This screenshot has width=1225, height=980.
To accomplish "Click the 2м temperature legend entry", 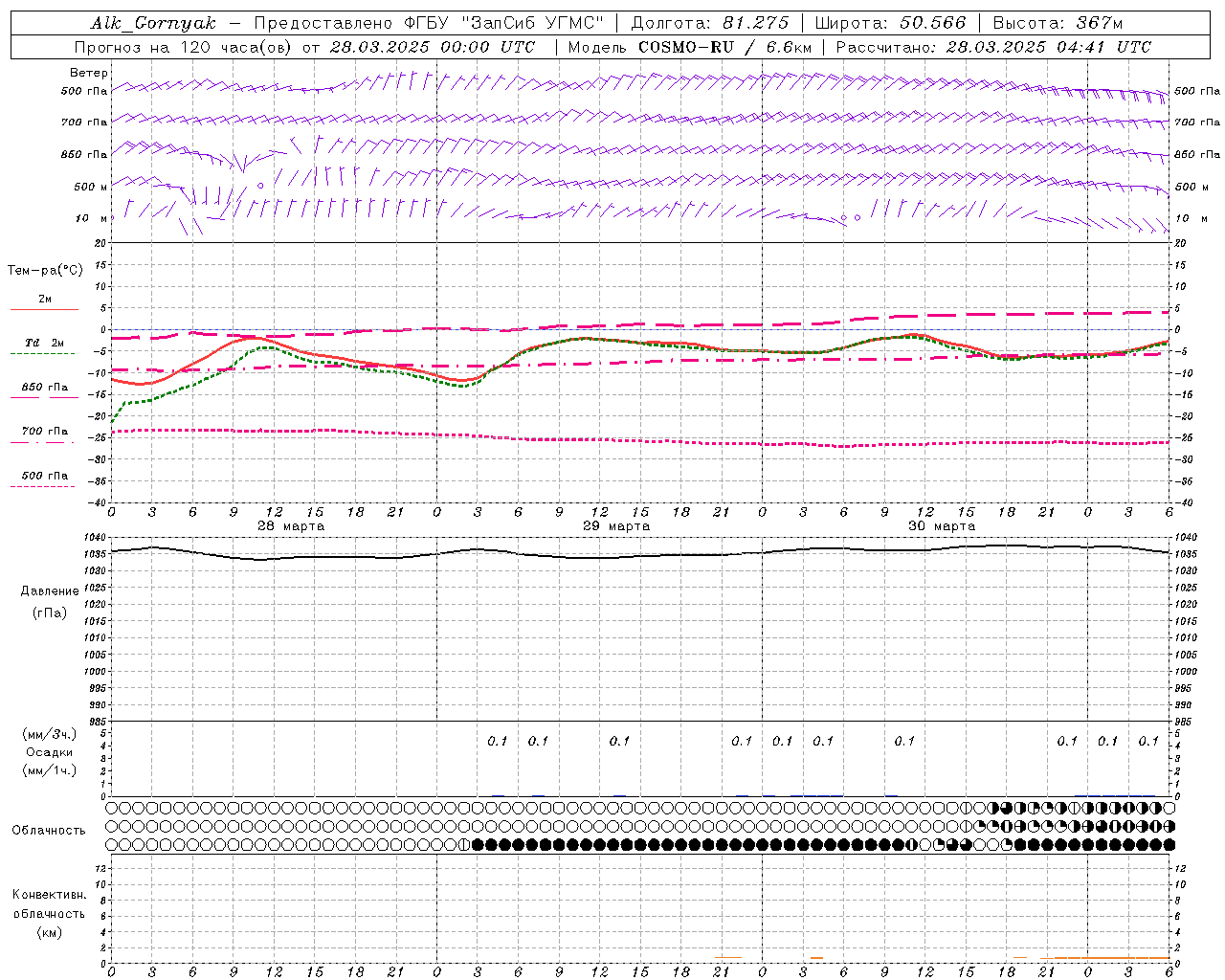I will click(x=44, y=300).
